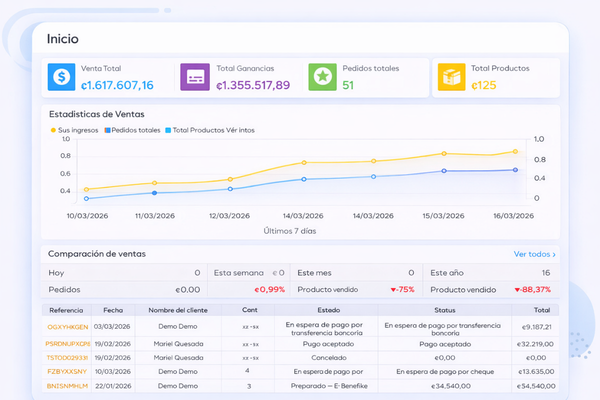The width and height of the screenshot is (600, 400).
Task: Click the green star Pedidos totales icon
Action: point(323,77)
